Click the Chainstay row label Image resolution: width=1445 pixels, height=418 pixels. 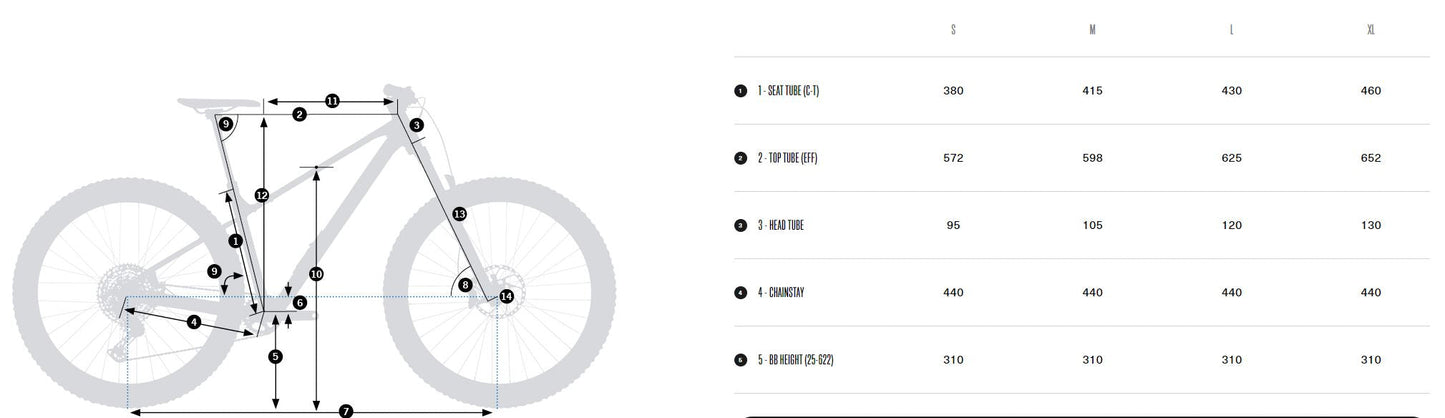pos(780,293)
